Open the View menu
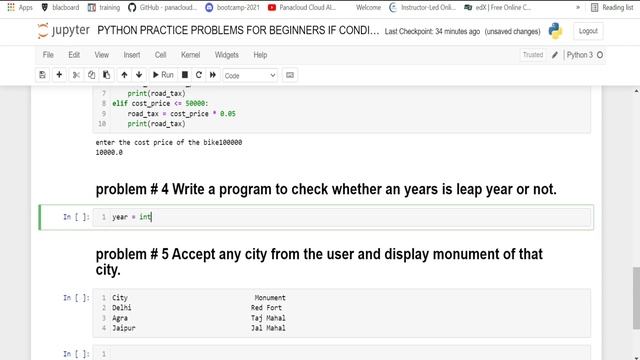Screen dimensions: 640x360 point(102,55)
